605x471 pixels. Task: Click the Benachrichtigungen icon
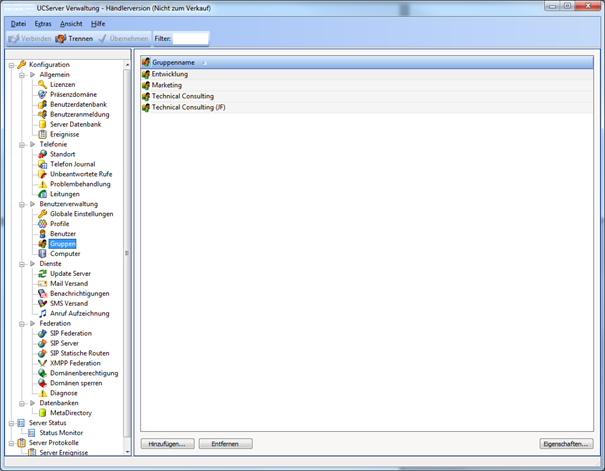42,294
